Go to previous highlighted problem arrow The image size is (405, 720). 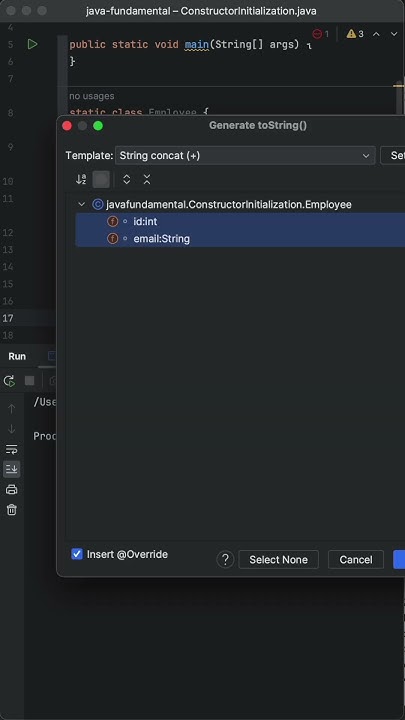376,34
